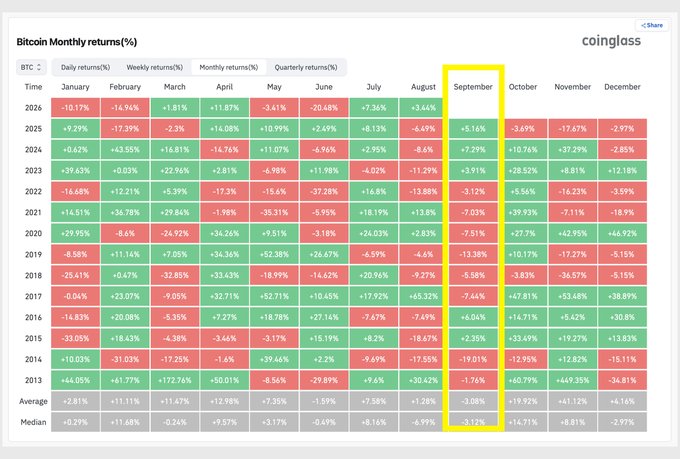Select the 2026 row label
Image resolution: width=680 pixels, height=459 pixels.
pyautogui.click(x=33, y=108)
